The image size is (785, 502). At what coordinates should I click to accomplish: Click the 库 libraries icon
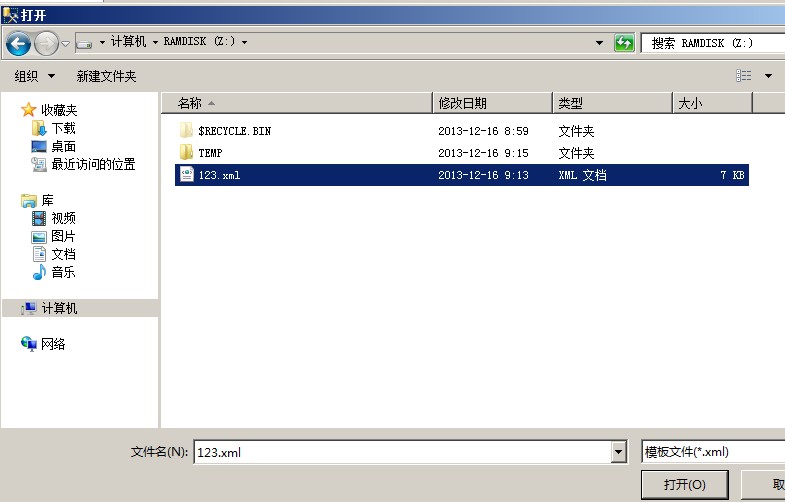pos(29,201)
